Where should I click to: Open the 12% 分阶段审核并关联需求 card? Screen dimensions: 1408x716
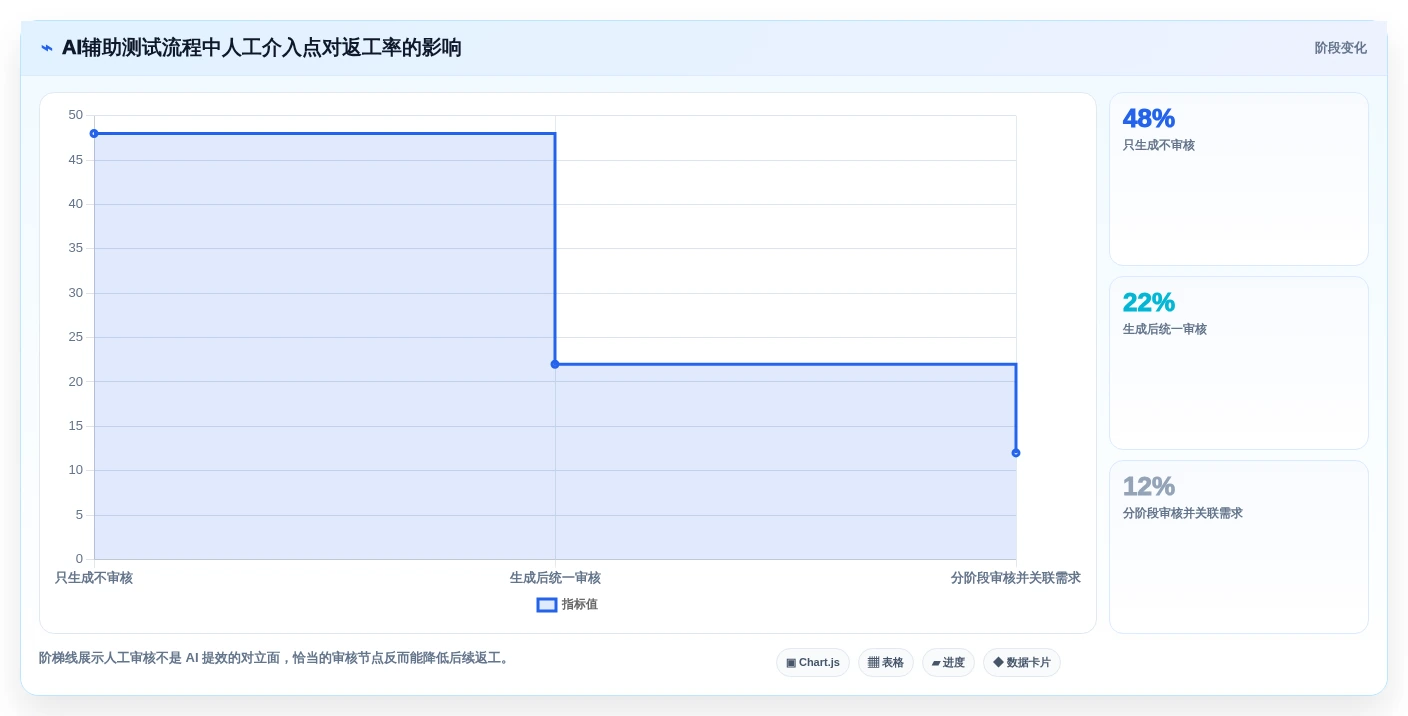point(1239,547)
